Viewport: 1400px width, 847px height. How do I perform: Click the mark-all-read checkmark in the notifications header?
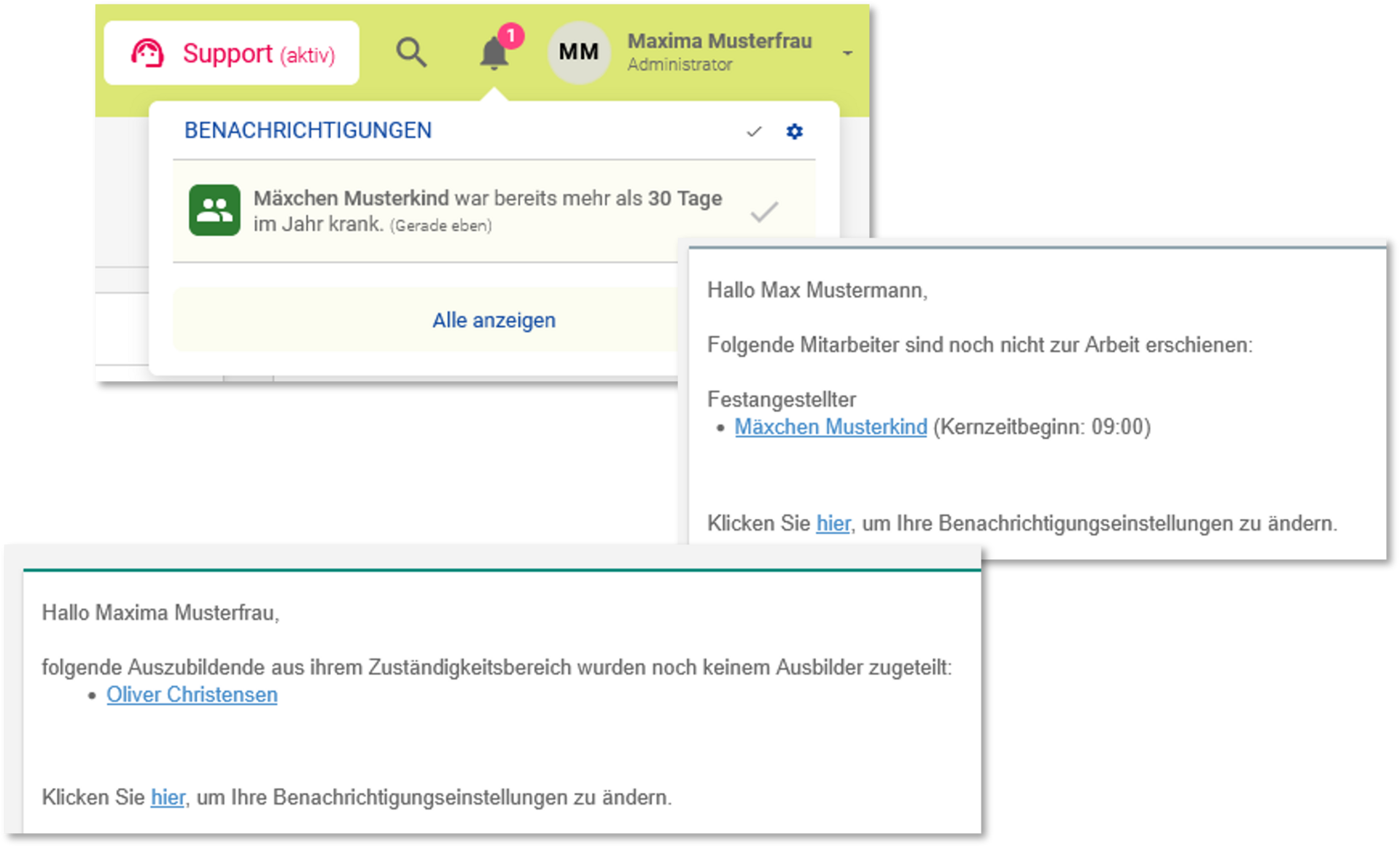754,132
